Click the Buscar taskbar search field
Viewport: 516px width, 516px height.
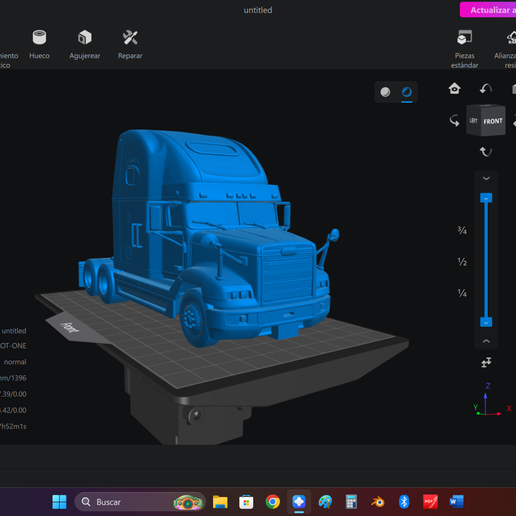[140, 502]
